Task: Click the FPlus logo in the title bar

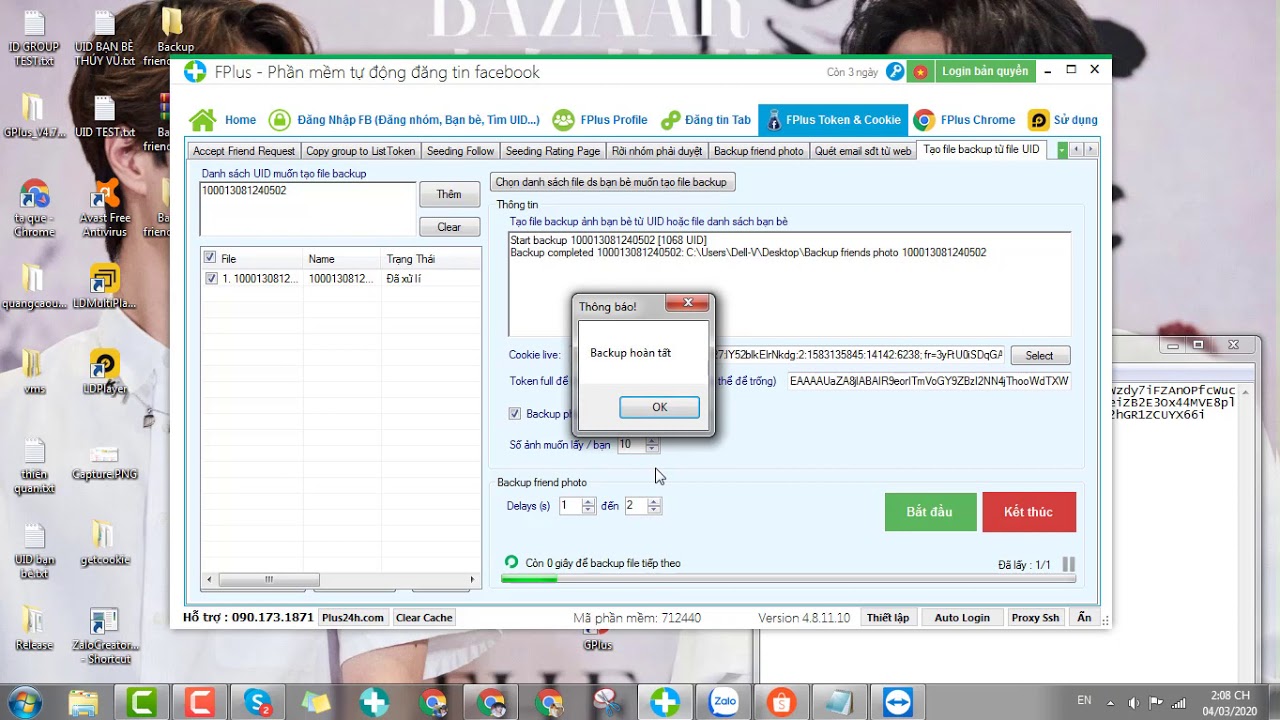Action: [x=196, y=72]
